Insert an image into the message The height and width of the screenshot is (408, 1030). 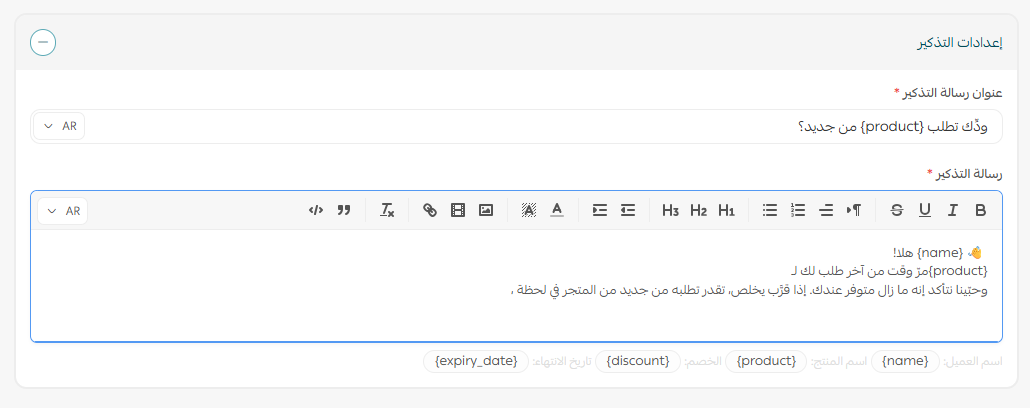point(486,210)
